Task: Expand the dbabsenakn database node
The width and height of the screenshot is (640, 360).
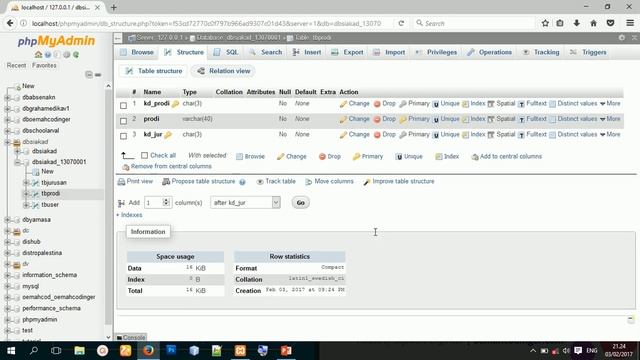Action: click(x=7, y=98)
